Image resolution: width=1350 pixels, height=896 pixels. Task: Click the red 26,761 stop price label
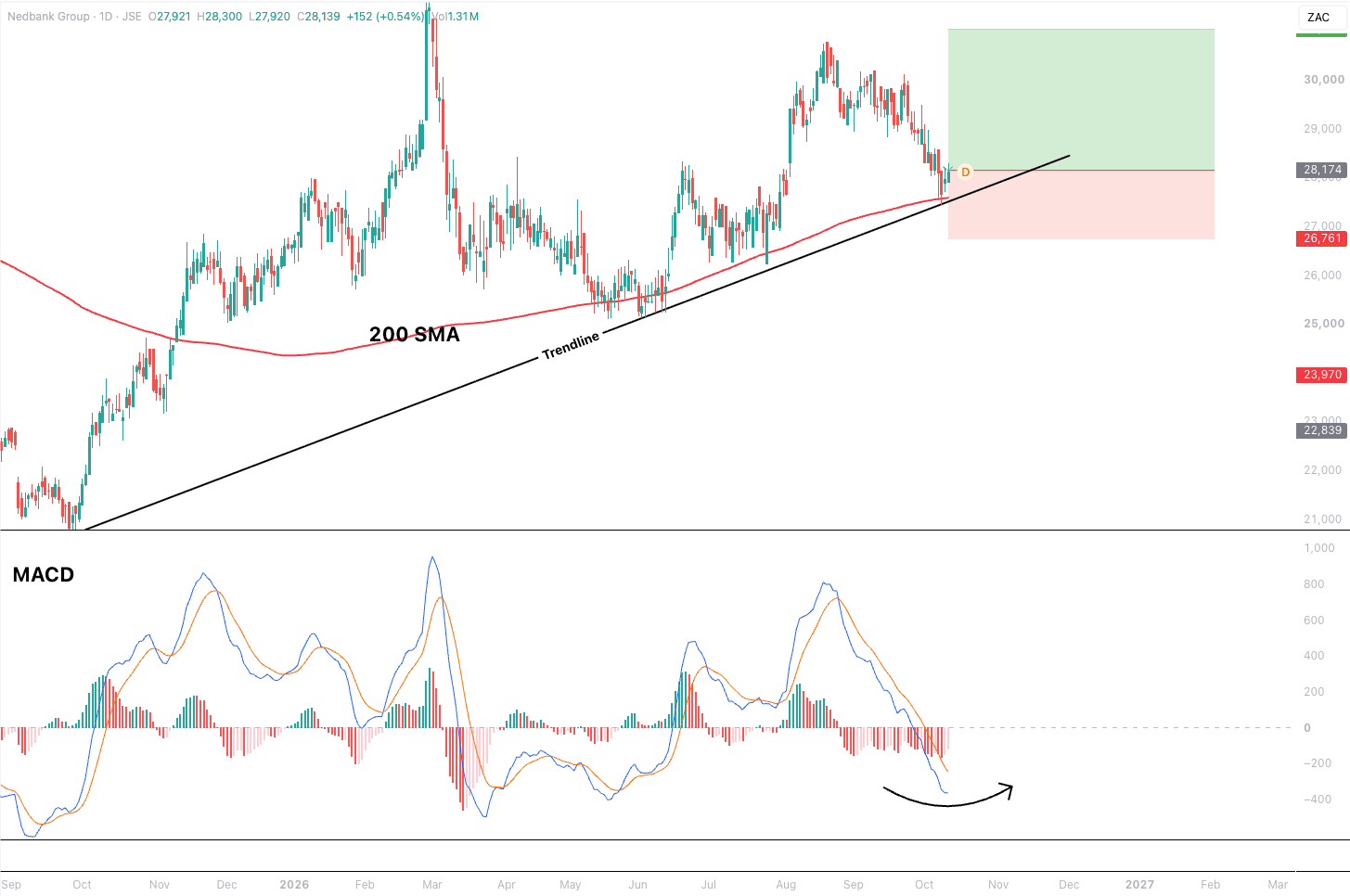tap(1322, 238)
